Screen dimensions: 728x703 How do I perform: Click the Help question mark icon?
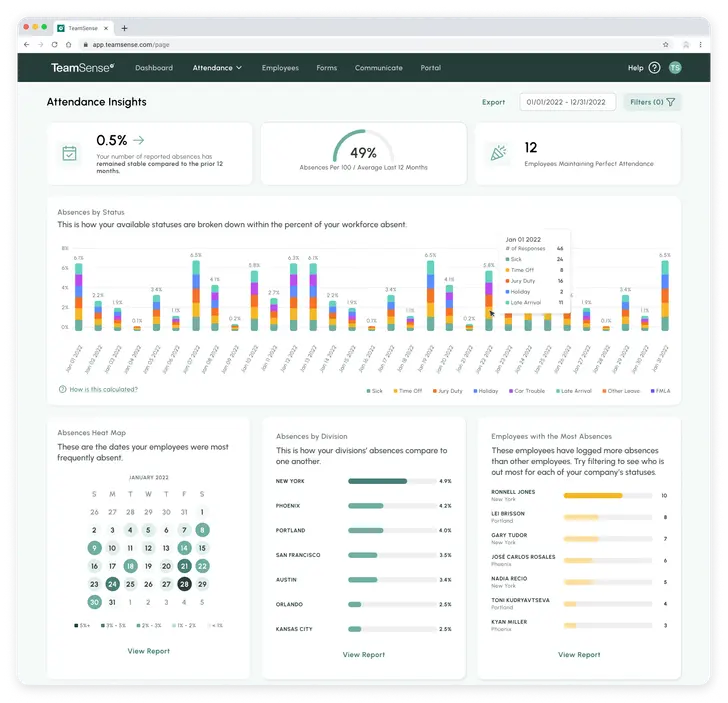pyautogui.click(x=654, y=68)
